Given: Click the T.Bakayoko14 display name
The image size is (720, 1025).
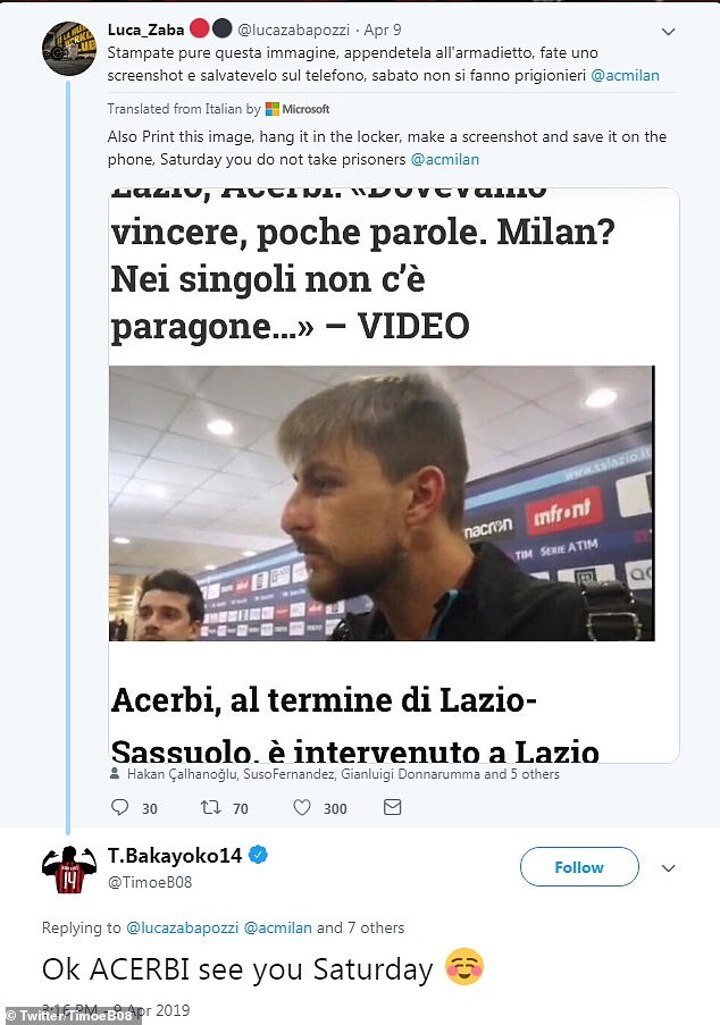Looking at the screenshot, I should [174, 855].
